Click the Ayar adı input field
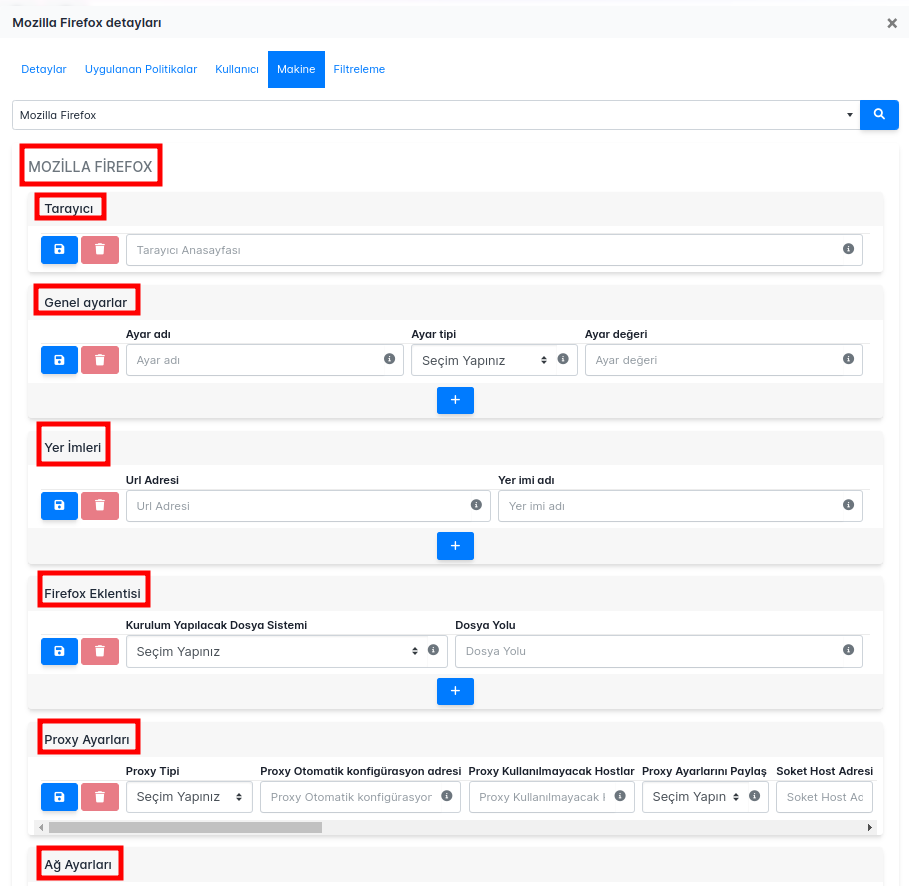This screenshot has width=909, height=886. (x=264, y=360)
